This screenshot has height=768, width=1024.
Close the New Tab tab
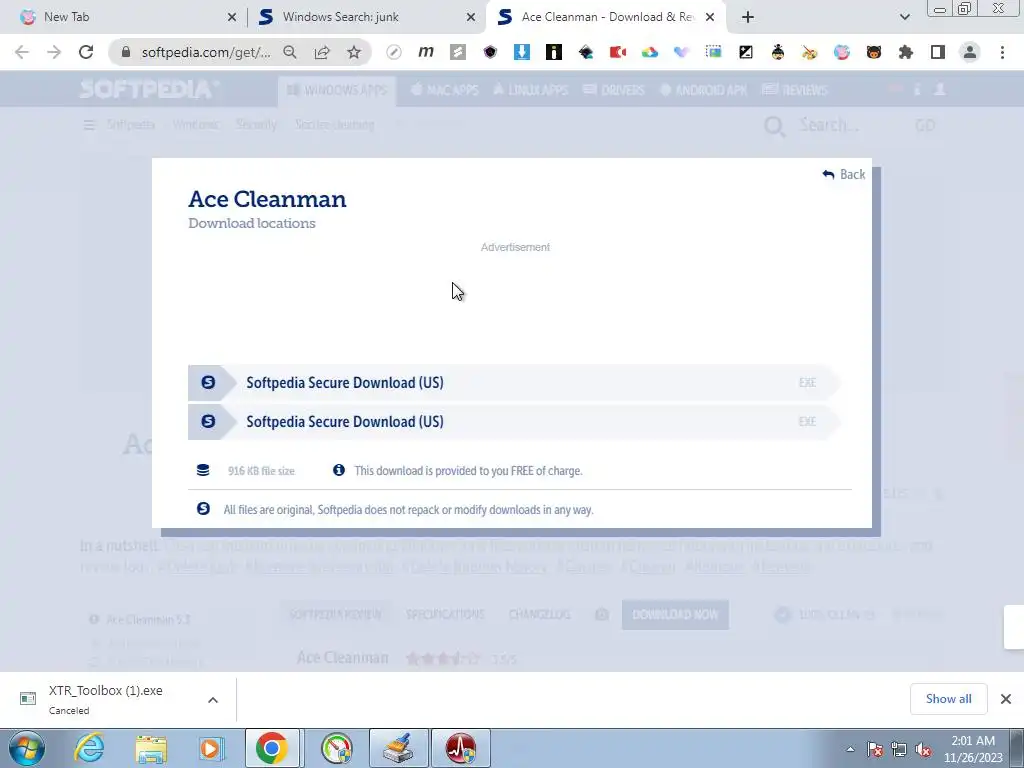click(232, 18)
